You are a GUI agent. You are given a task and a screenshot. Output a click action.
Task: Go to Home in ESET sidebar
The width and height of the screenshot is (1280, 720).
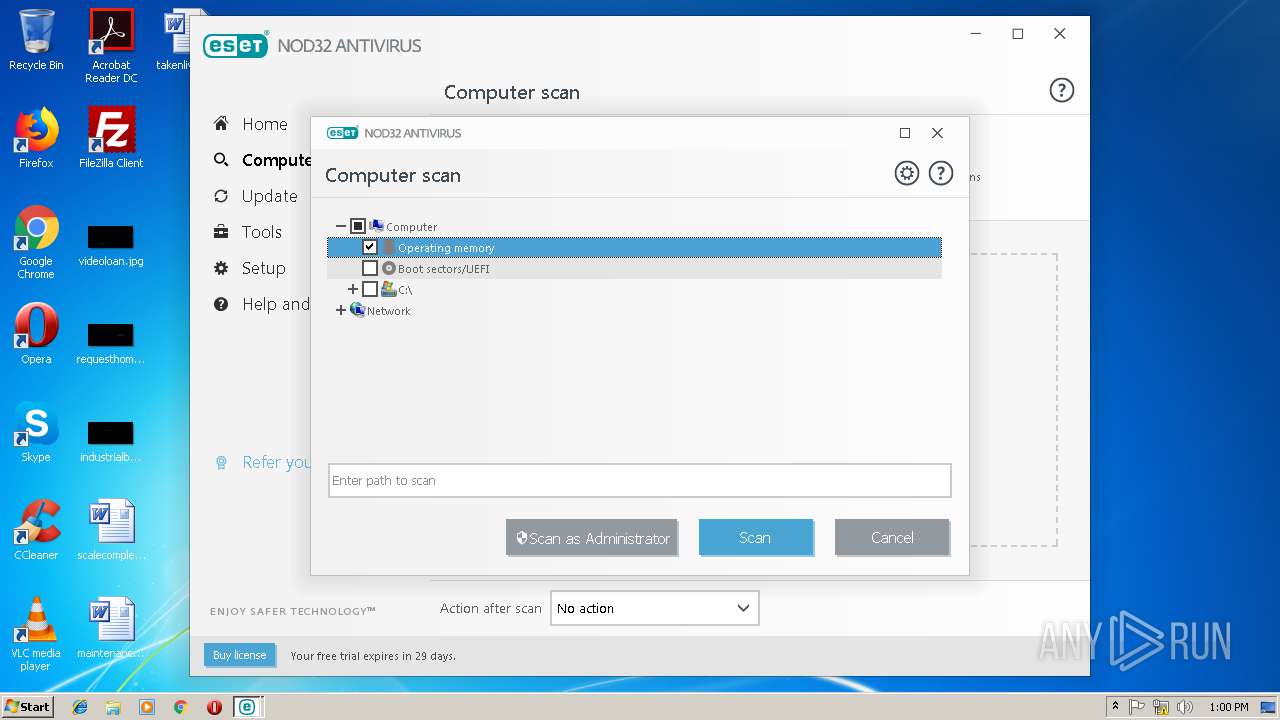point(264,124)
